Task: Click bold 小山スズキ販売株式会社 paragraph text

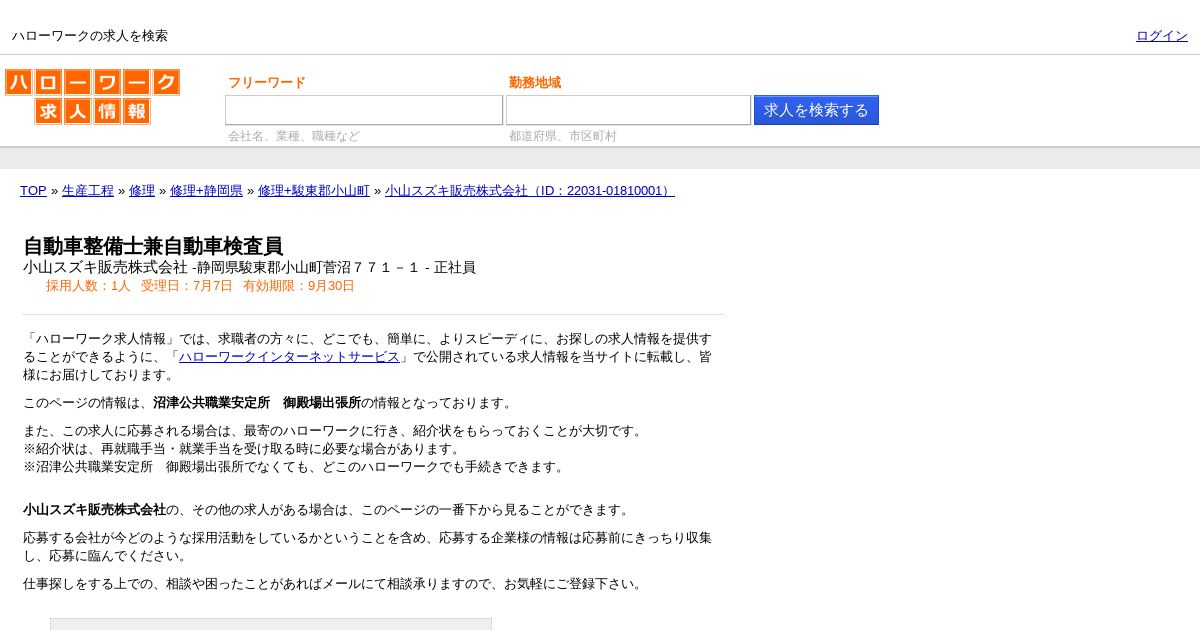Action: [x=94, y=510]
